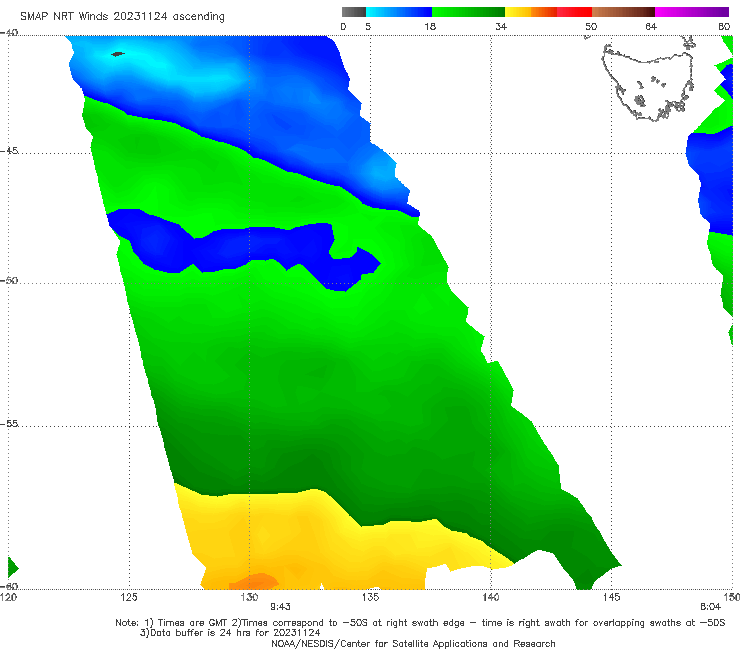This screenshot has width=740, height=650.
Task: Click the brown 50-64 color bar segment
Action: point(623,12)
